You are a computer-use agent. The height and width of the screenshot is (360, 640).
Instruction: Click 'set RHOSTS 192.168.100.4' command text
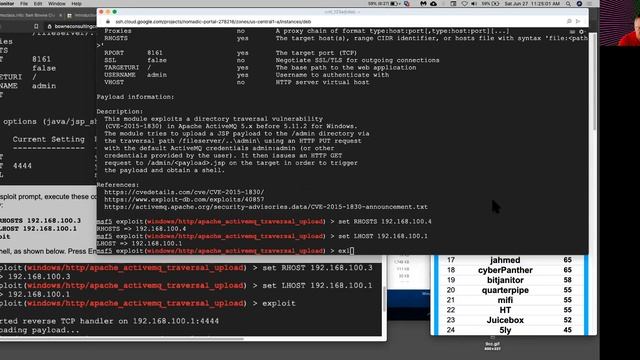[x=385, y=221]
